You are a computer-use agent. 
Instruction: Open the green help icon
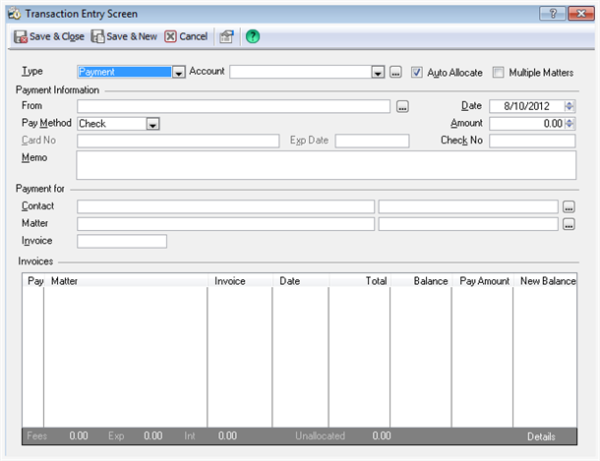coord(253,37)
